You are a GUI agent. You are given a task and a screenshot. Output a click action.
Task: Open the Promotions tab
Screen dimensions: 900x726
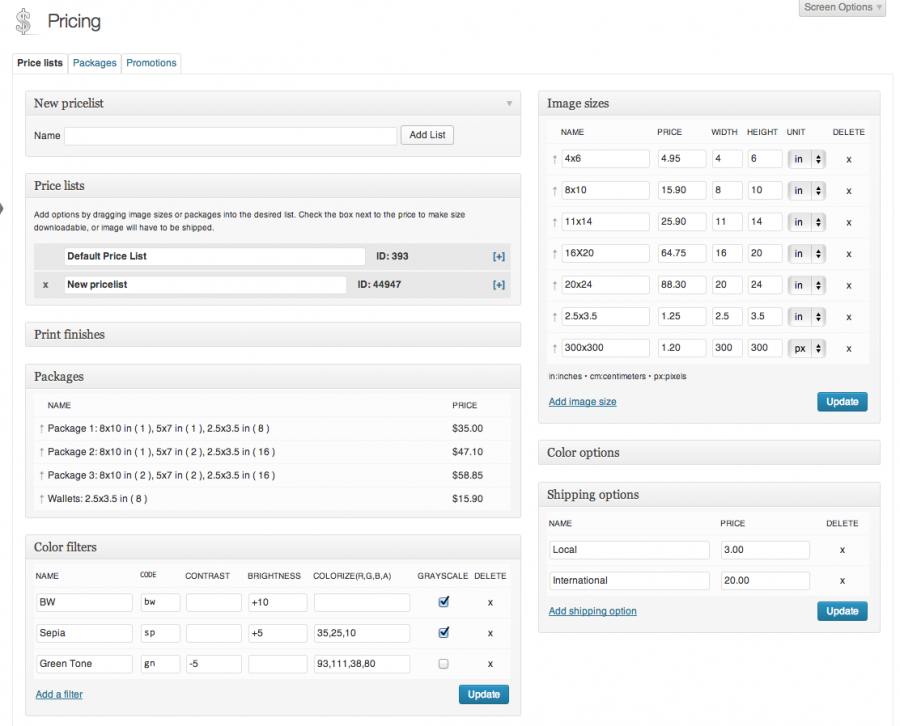(151, 63)
